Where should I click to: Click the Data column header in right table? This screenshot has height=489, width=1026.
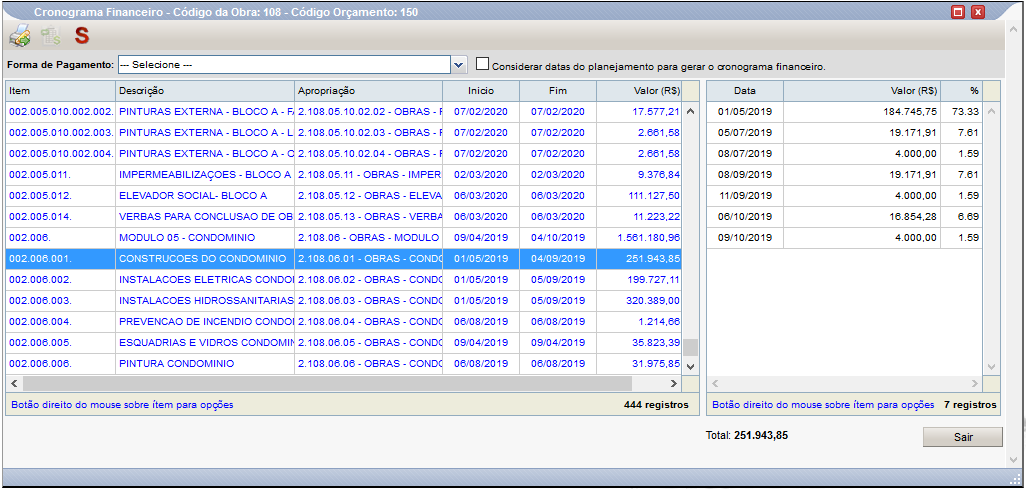[745, 91]
